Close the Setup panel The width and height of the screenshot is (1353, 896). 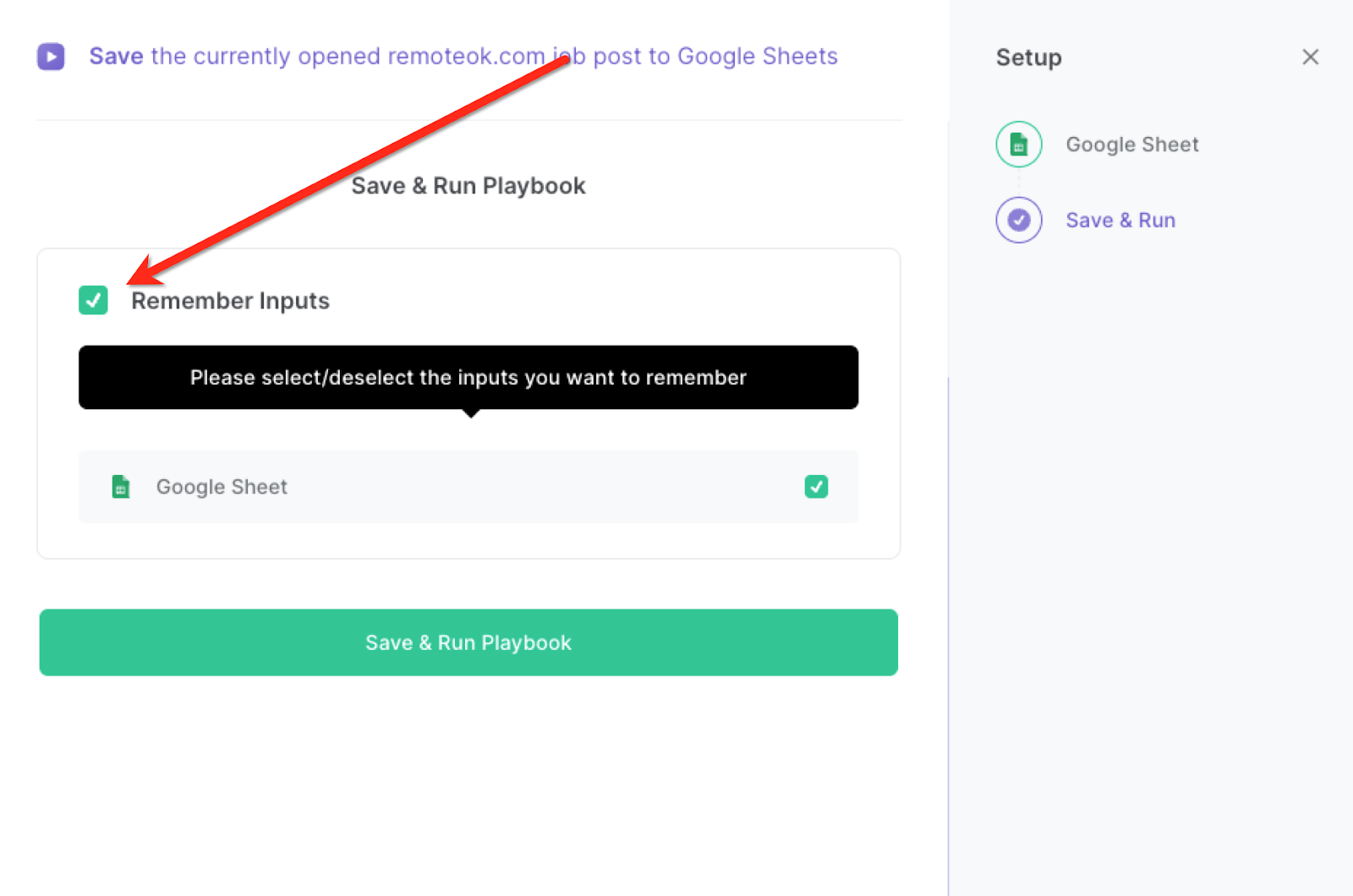[1310, 57]
